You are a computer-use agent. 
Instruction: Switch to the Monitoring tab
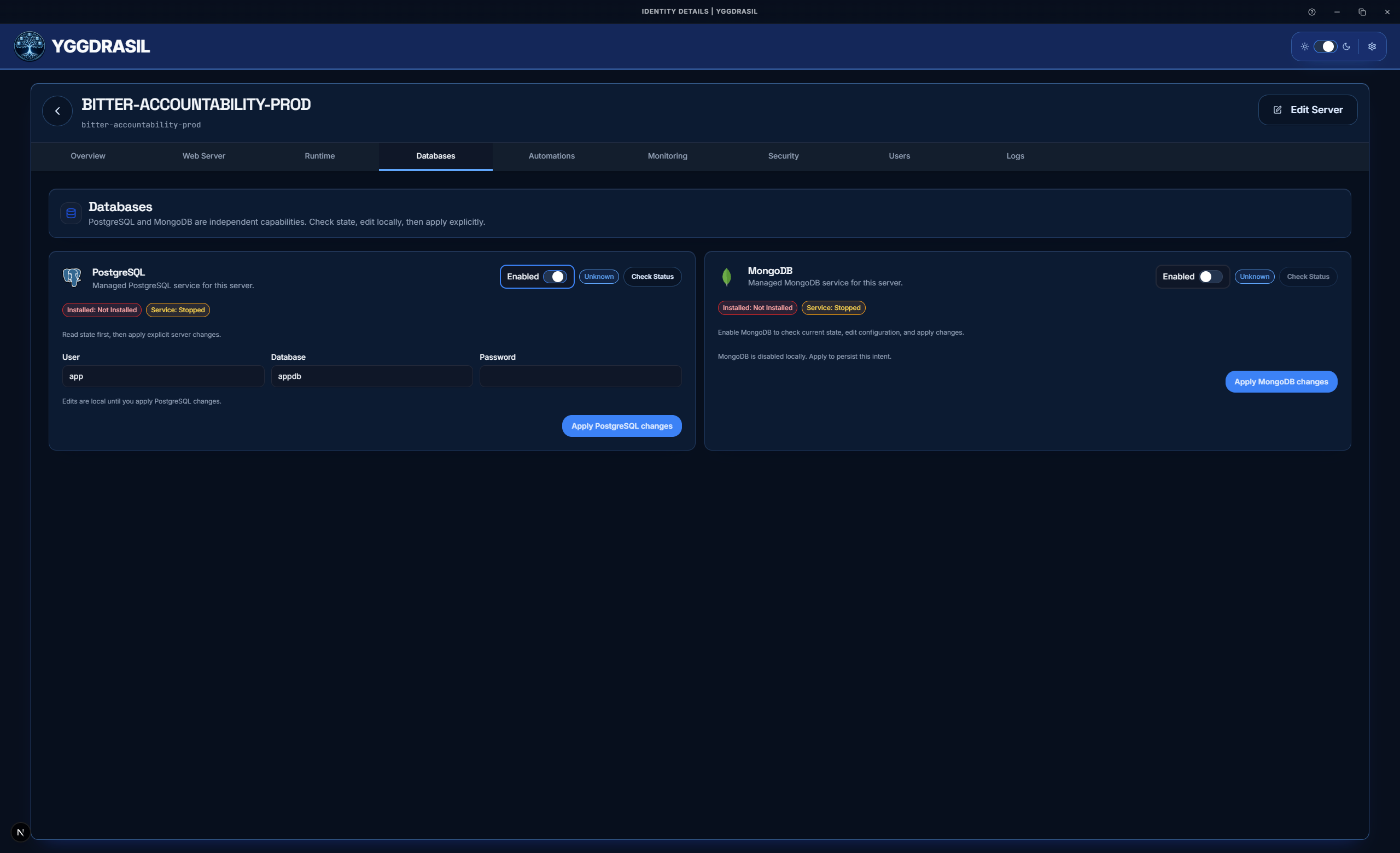(x=667, y=156)
